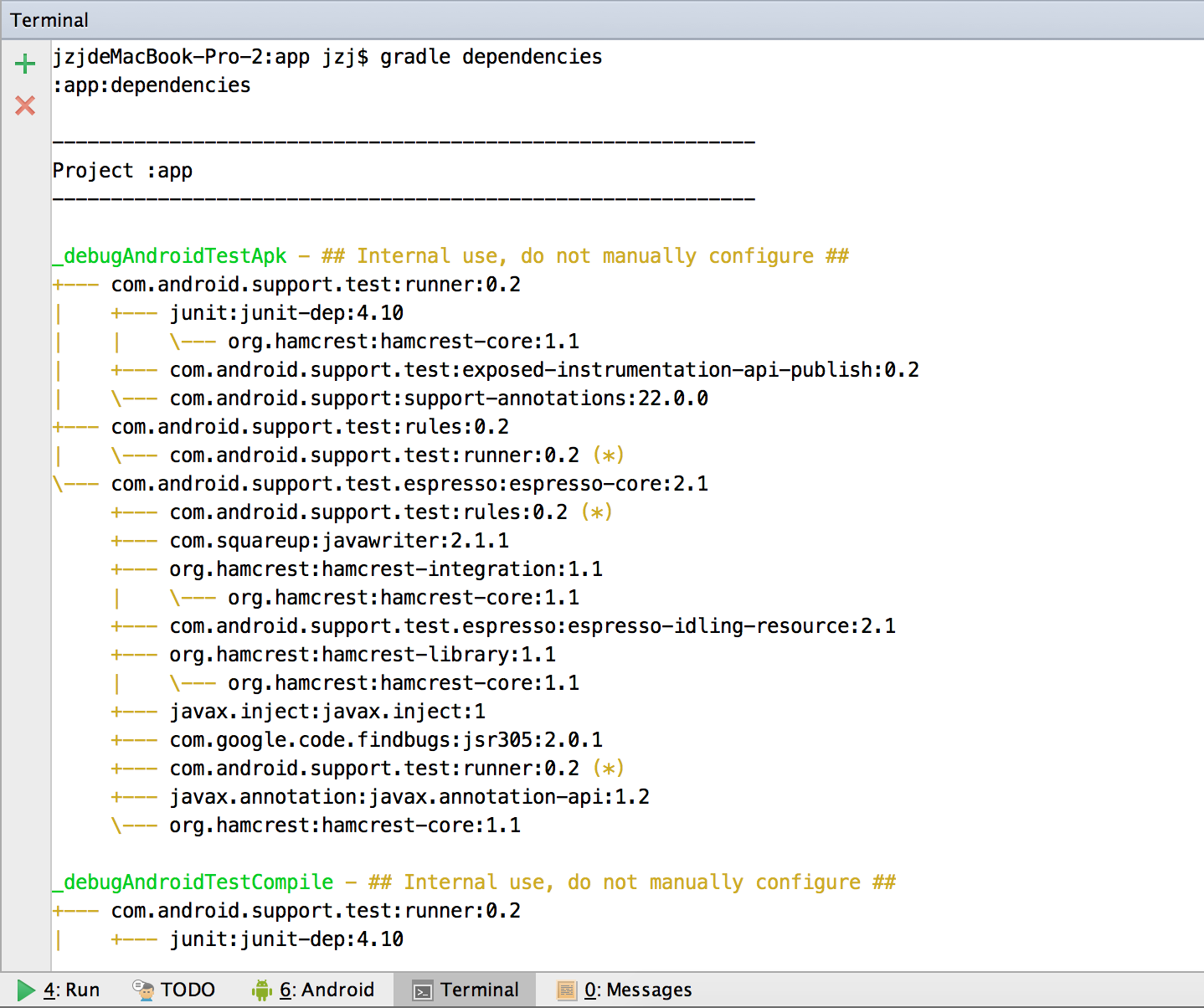
Task: Open the 0: Messages tool window
Action: (638, 989)
